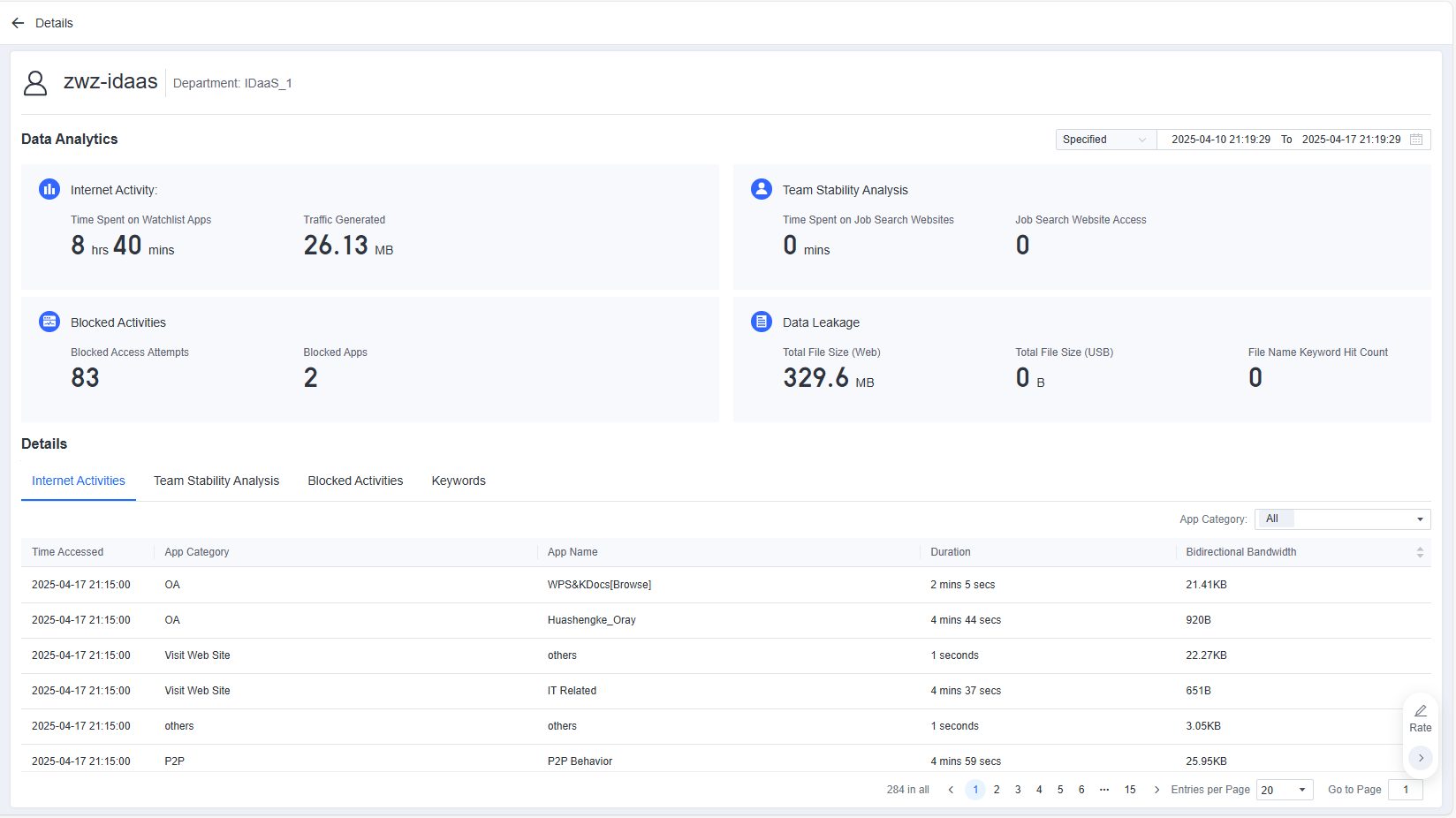Sort by Bidirectional Bandwidth arrows
This screenshot has height=818, width=1456.
(1420, 552)
